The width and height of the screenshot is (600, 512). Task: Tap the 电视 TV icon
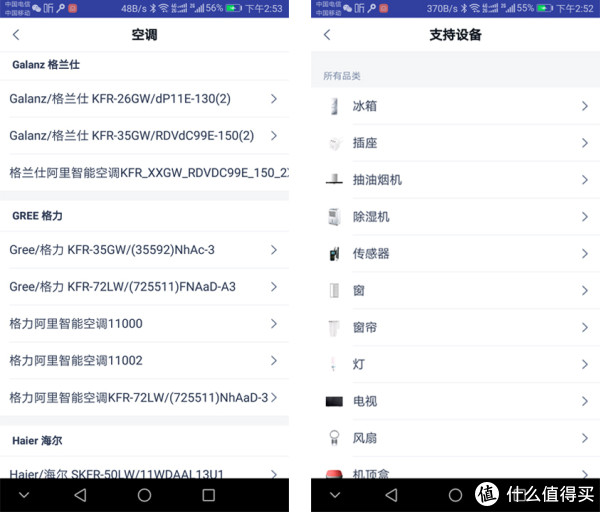[334, 401]
